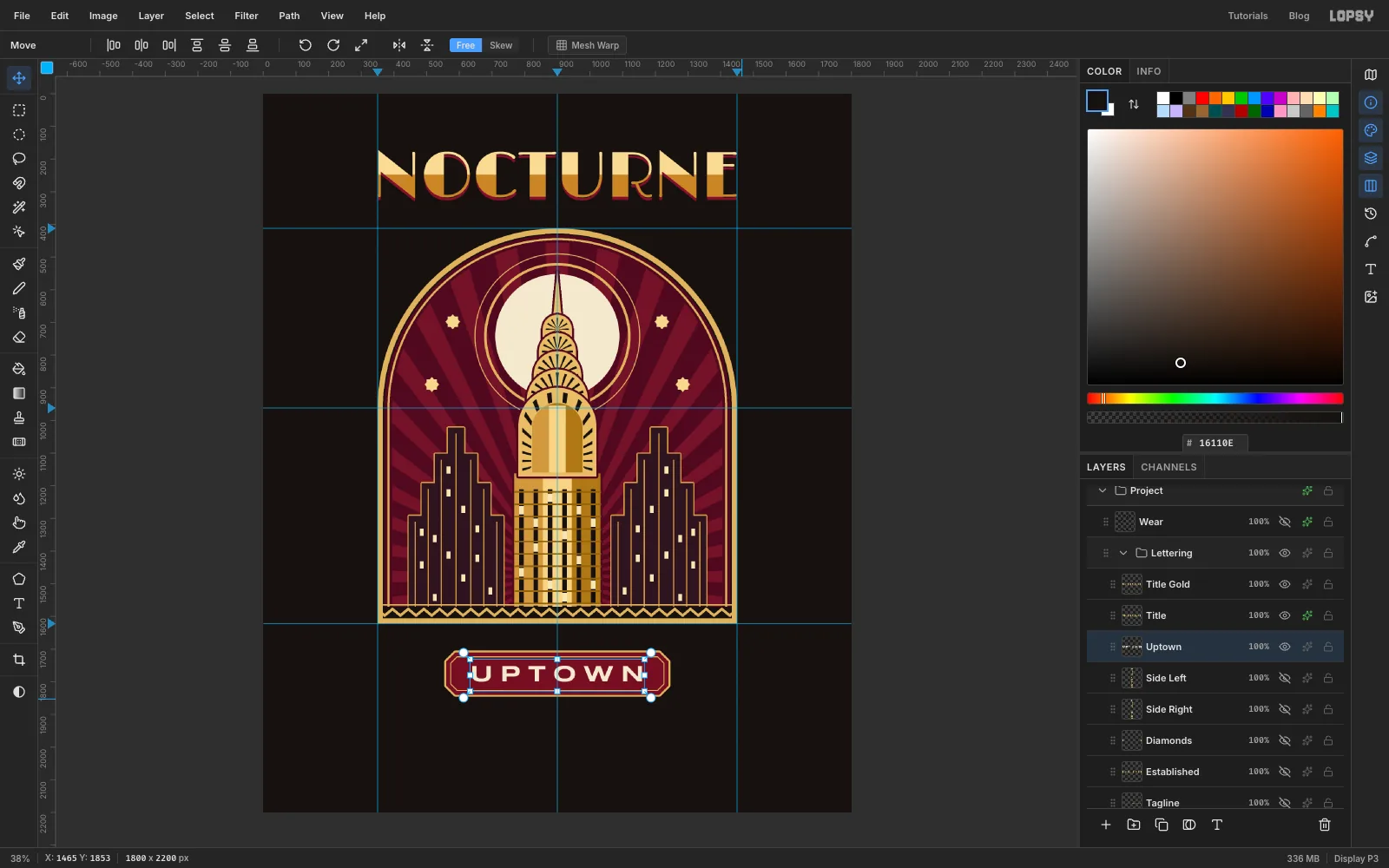Open the Tutorials link
The height and width of the screenshot is (868, 1389).
point(1247,16)
